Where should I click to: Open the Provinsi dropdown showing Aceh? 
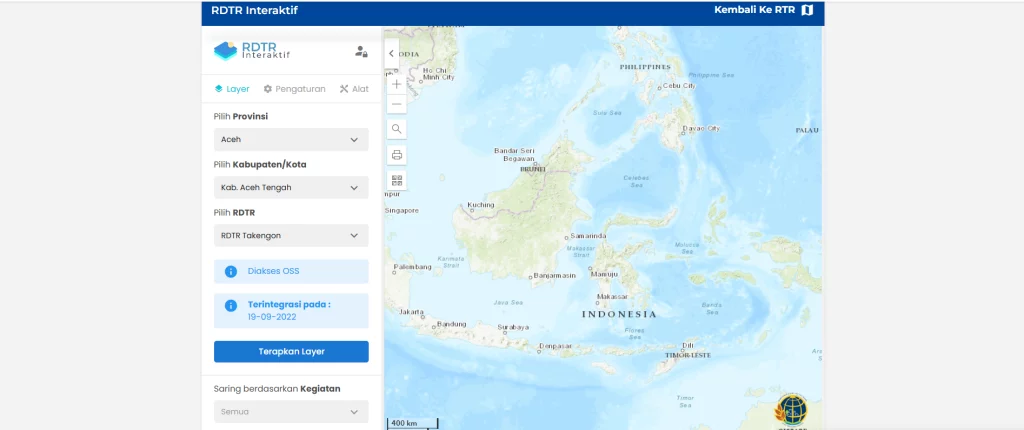point(291,139)
